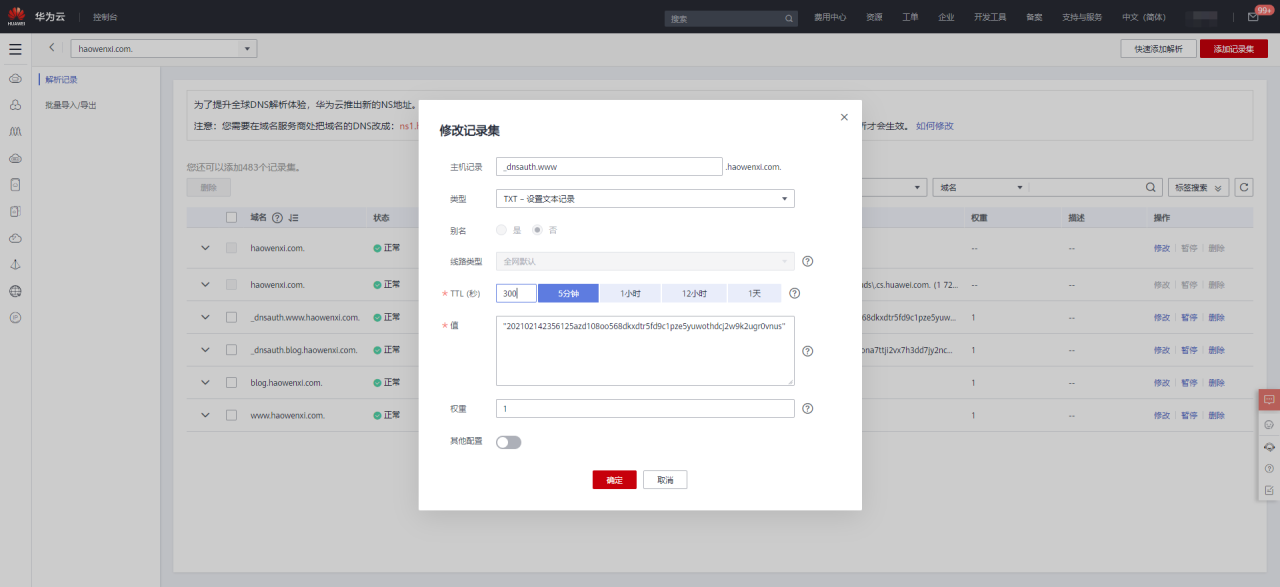Close the modify record set dialog
The width and height of the screenshot is (1280, 587).
coord(844,117)
